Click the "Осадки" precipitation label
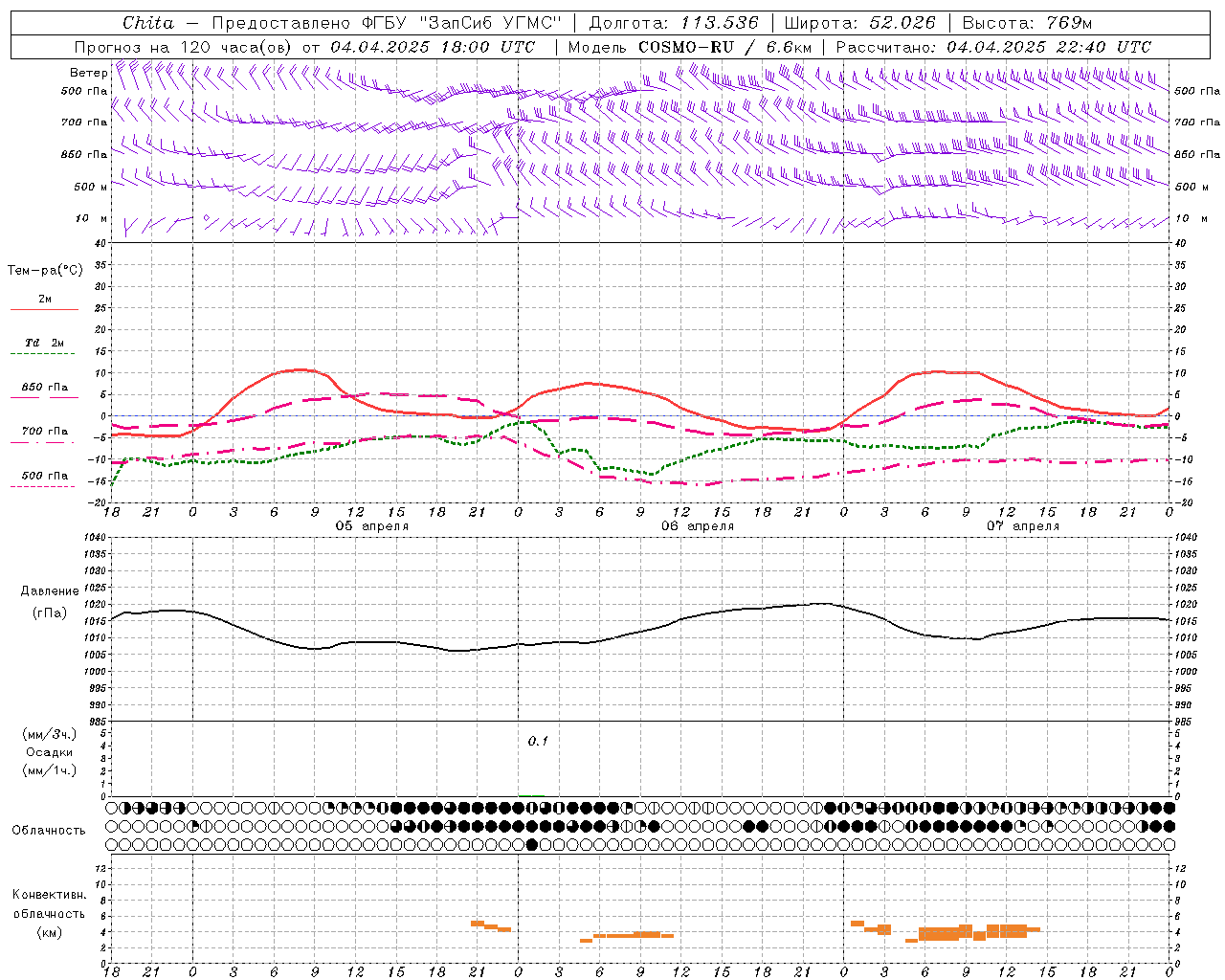 point(50,752)
